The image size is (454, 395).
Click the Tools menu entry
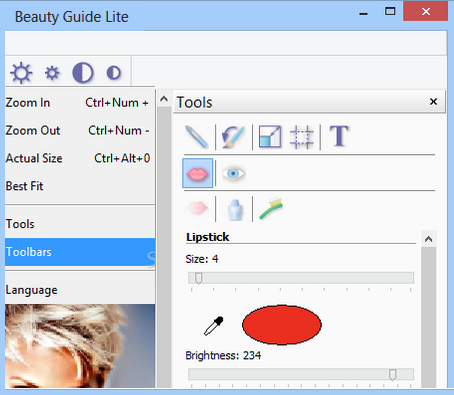pos(80,224)
